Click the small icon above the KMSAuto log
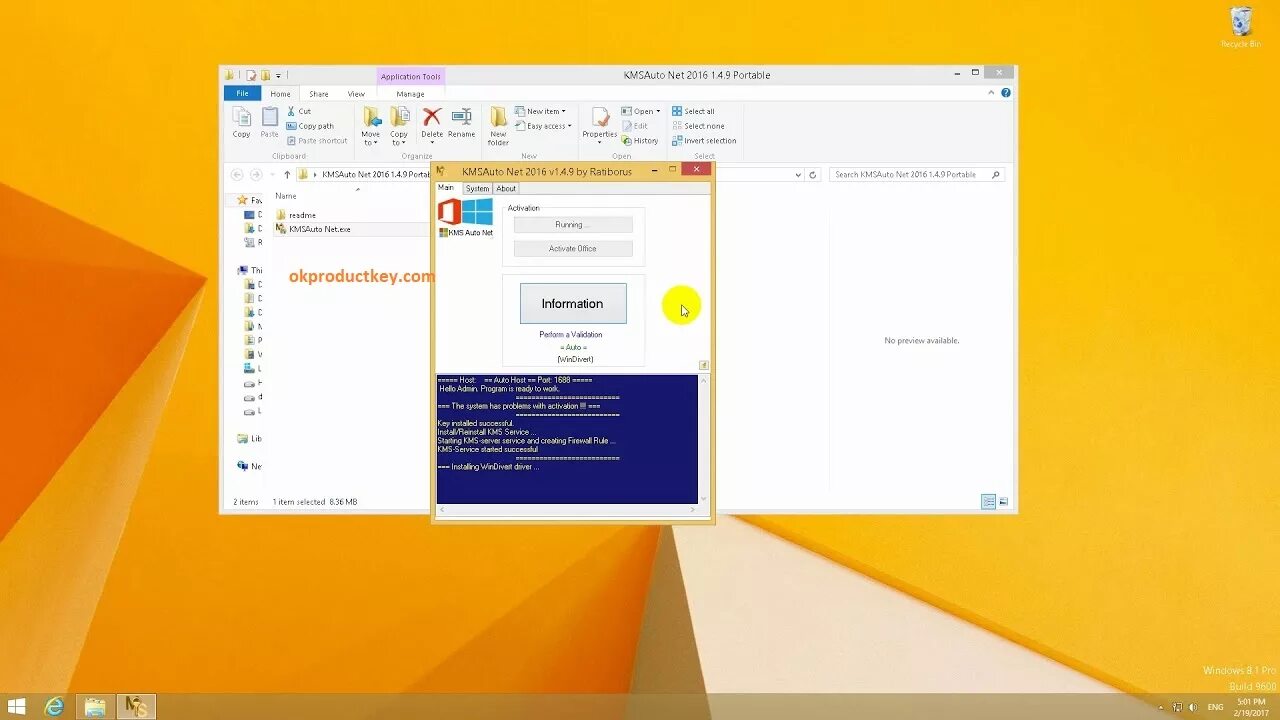Image resolution: width=1280 pixels, height=720 pixels. coord(703,365)
